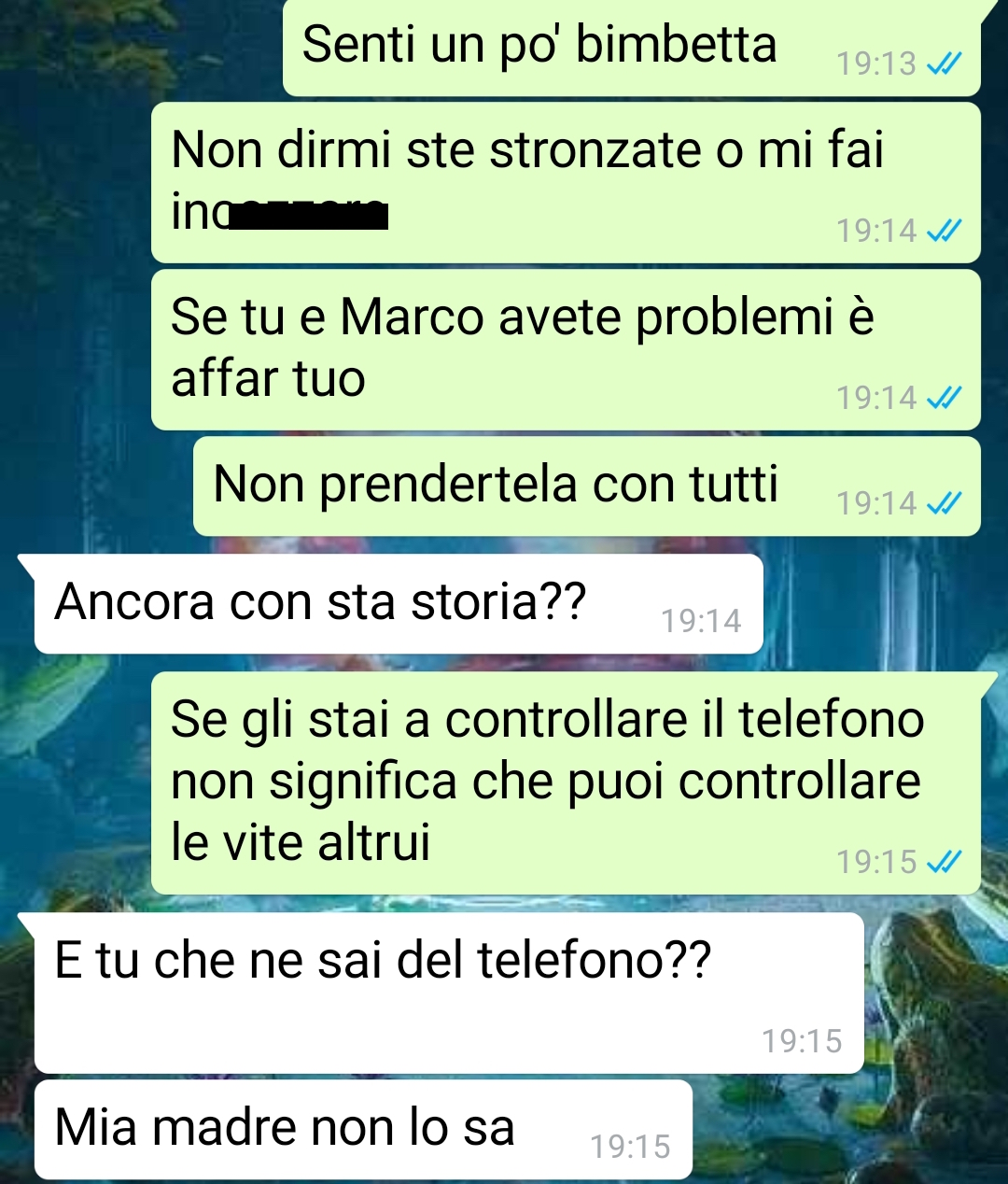The height and width of the screenshot is (1184, 1008).
Task: Tap the 19:15 timestamp on 'Mia madre non lo sa'
Action: tap(630, 1147)
